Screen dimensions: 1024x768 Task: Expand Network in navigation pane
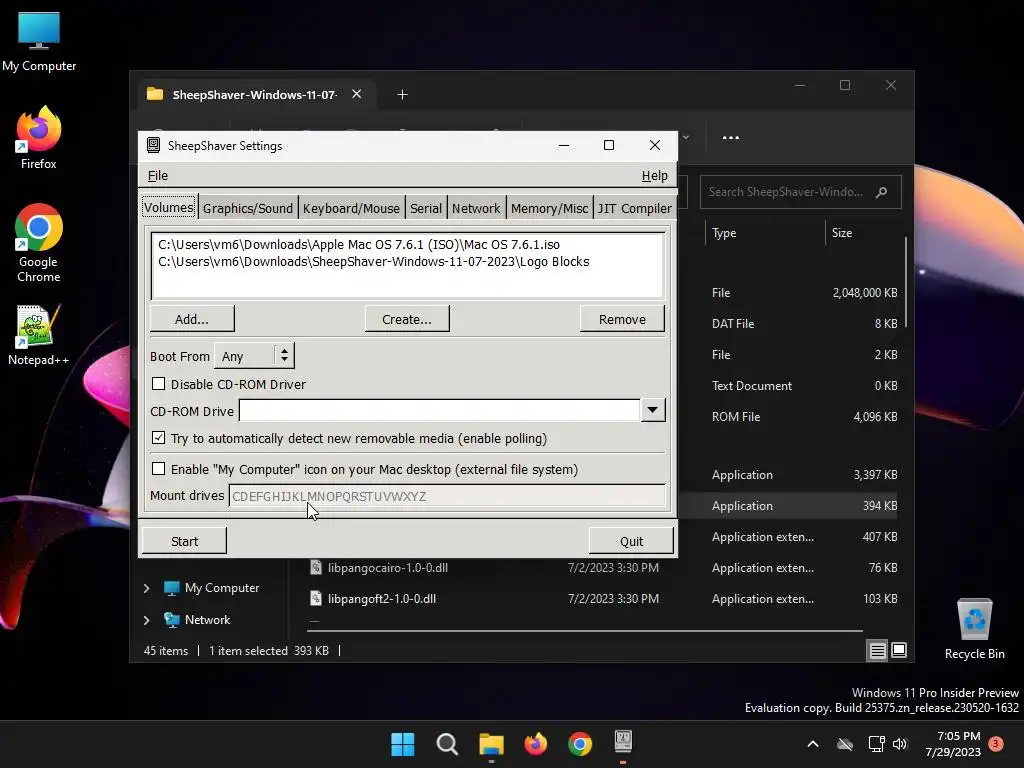point(146,620)
